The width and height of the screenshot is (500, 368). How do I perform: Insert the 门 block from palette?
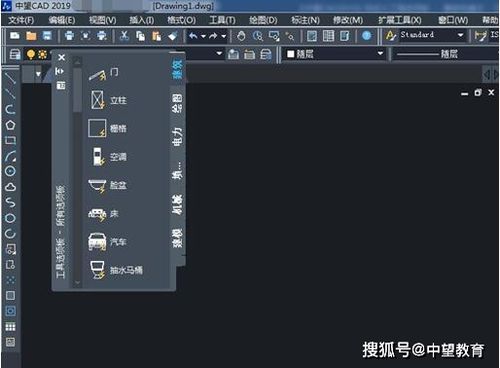tap(104, 74)
